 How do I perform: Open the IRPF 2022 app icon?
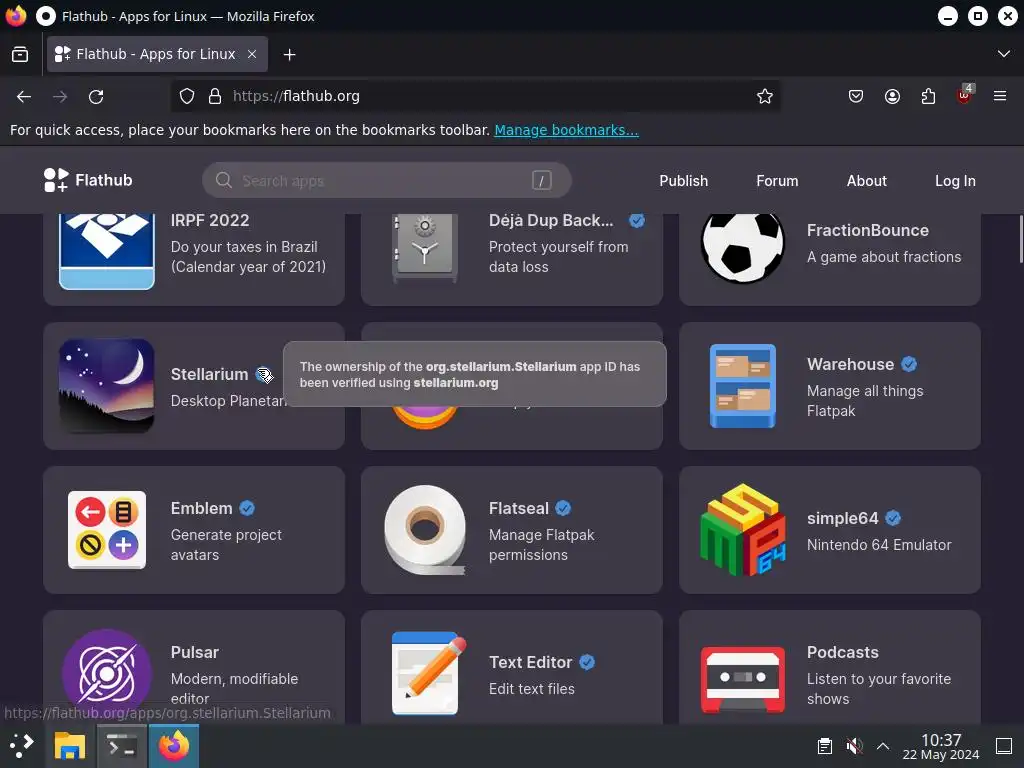pos(106,251)
